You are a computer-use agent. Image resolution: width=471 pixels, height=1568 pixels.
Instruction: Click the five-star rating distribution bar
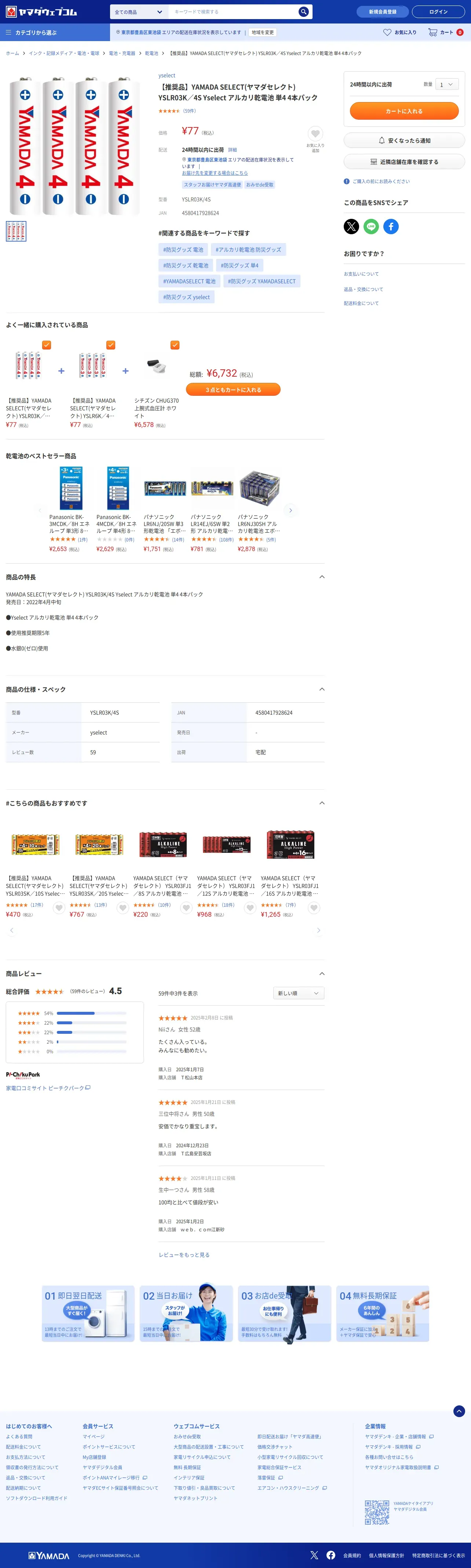pos(91,1013)
